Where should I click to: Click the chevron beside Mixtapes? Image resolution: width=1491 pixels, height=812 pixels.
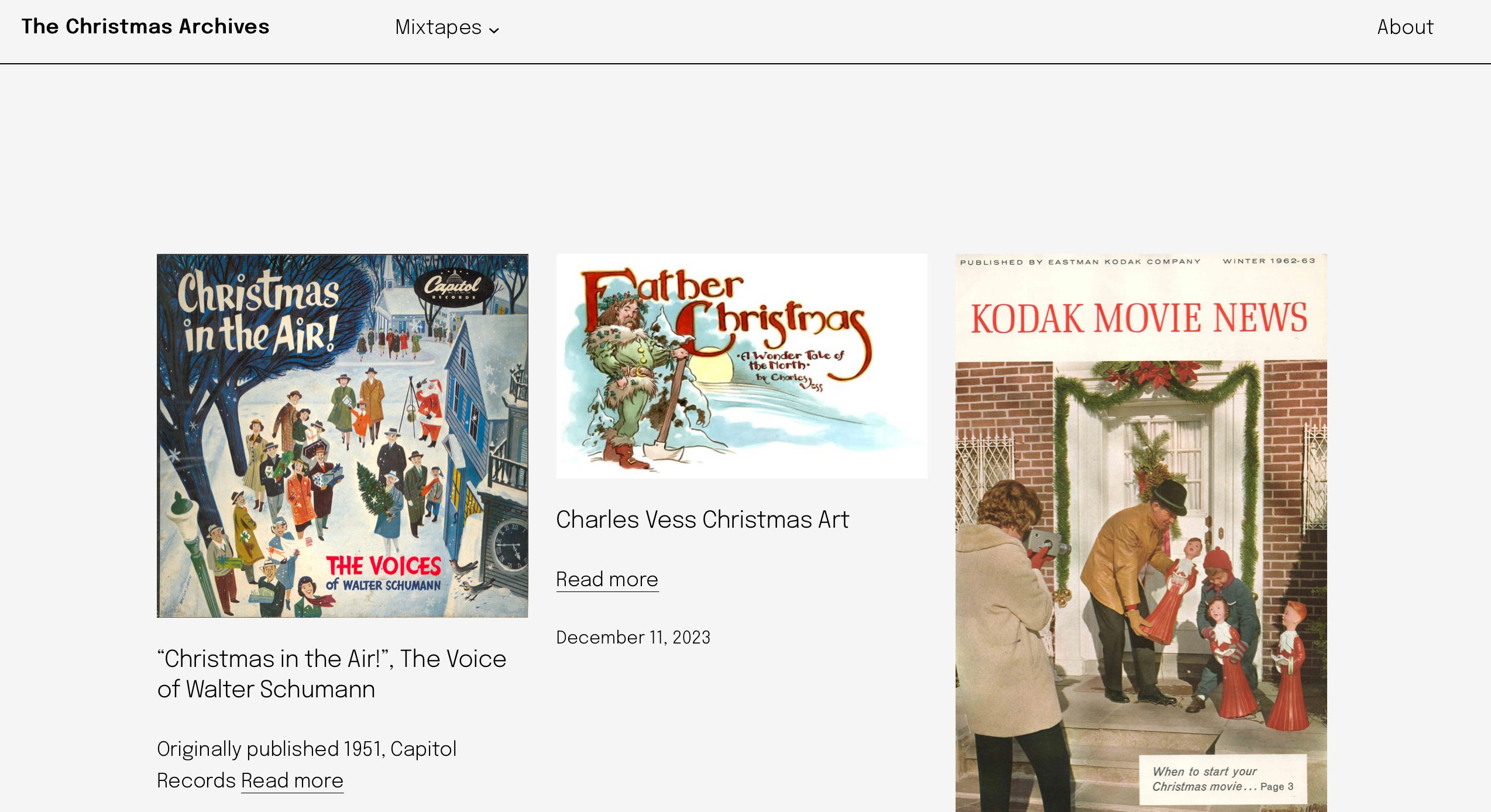[x=494, y=30]
